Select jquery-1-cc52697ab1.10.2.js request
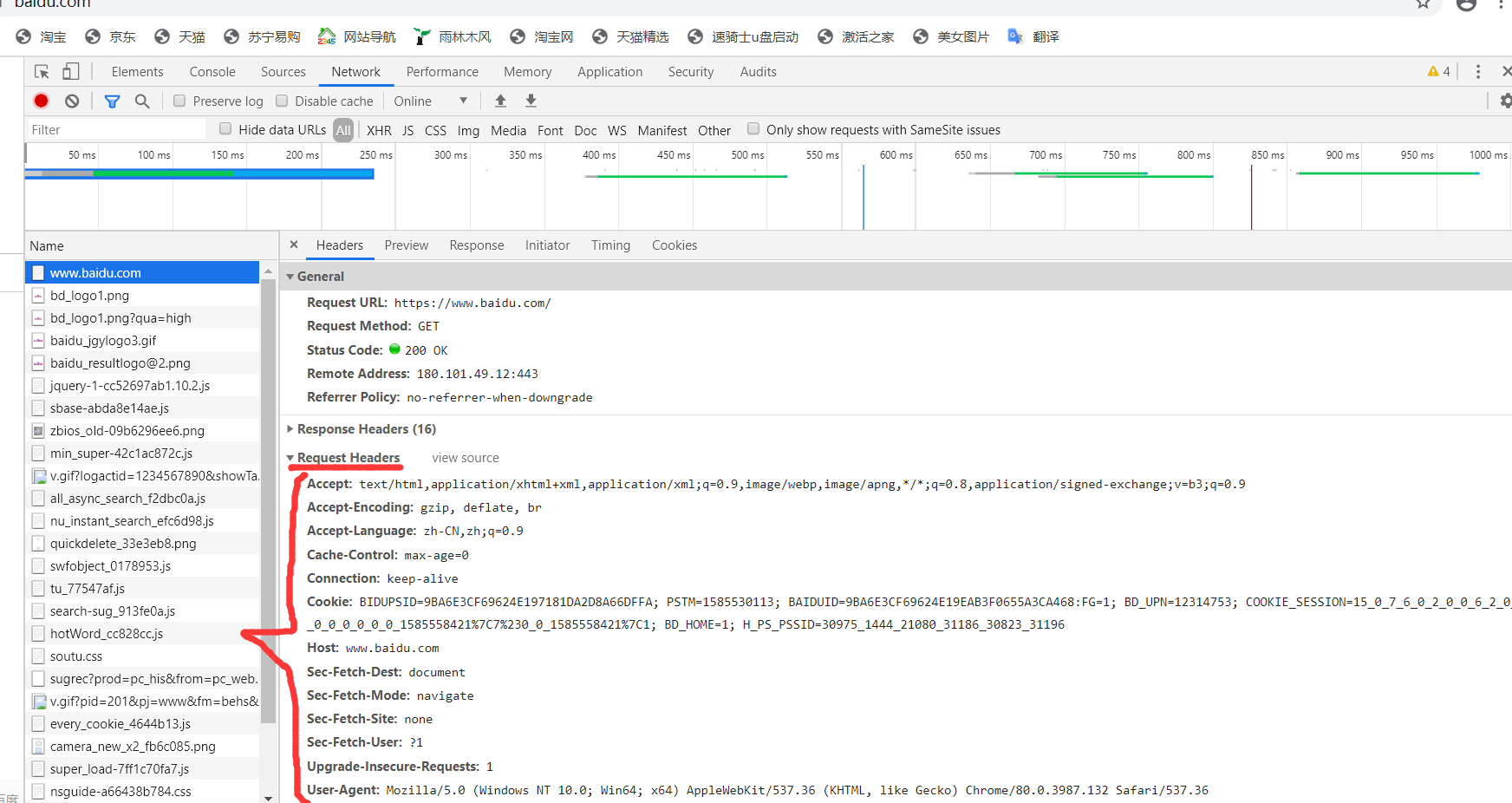 [x=143, y=385]
